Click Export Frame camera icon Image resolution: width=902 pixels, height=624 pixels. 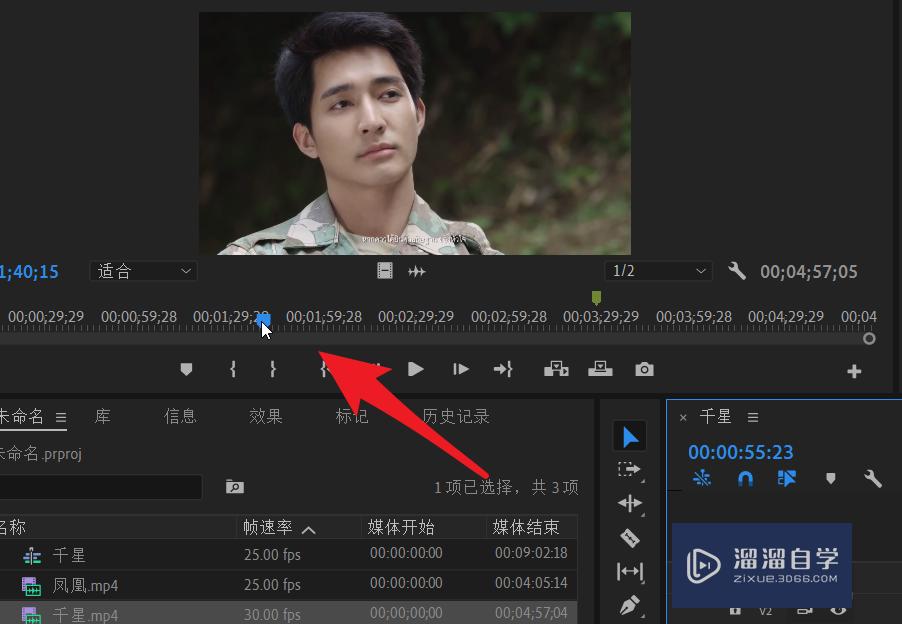[x=644, y=370]
